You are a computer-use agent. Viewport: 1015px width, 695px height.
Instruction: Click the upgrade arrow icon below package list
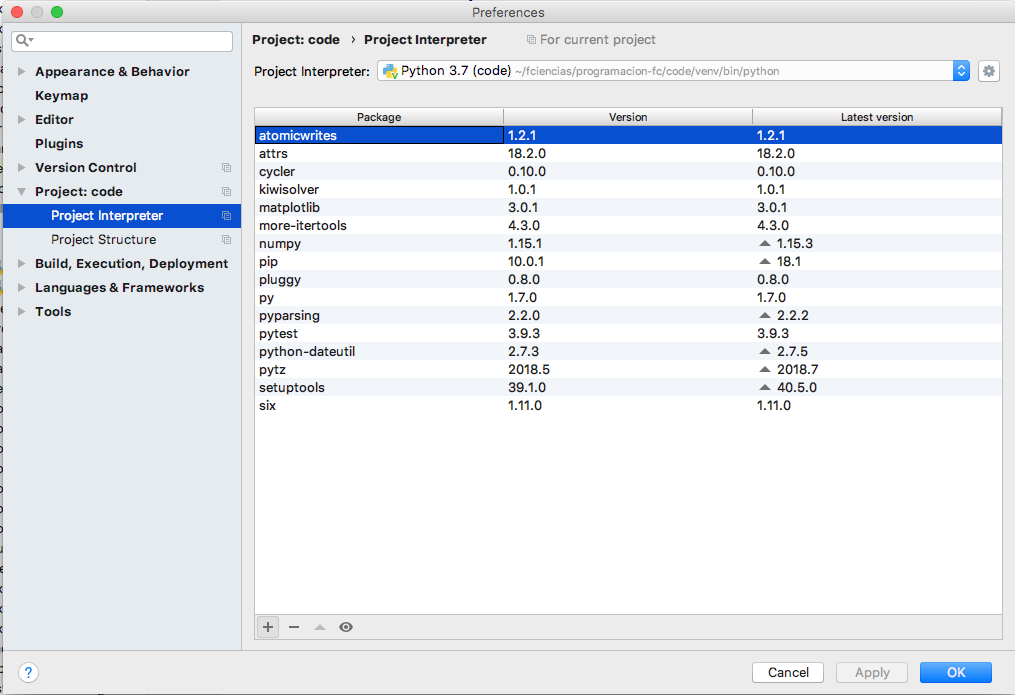pos(320,627)
